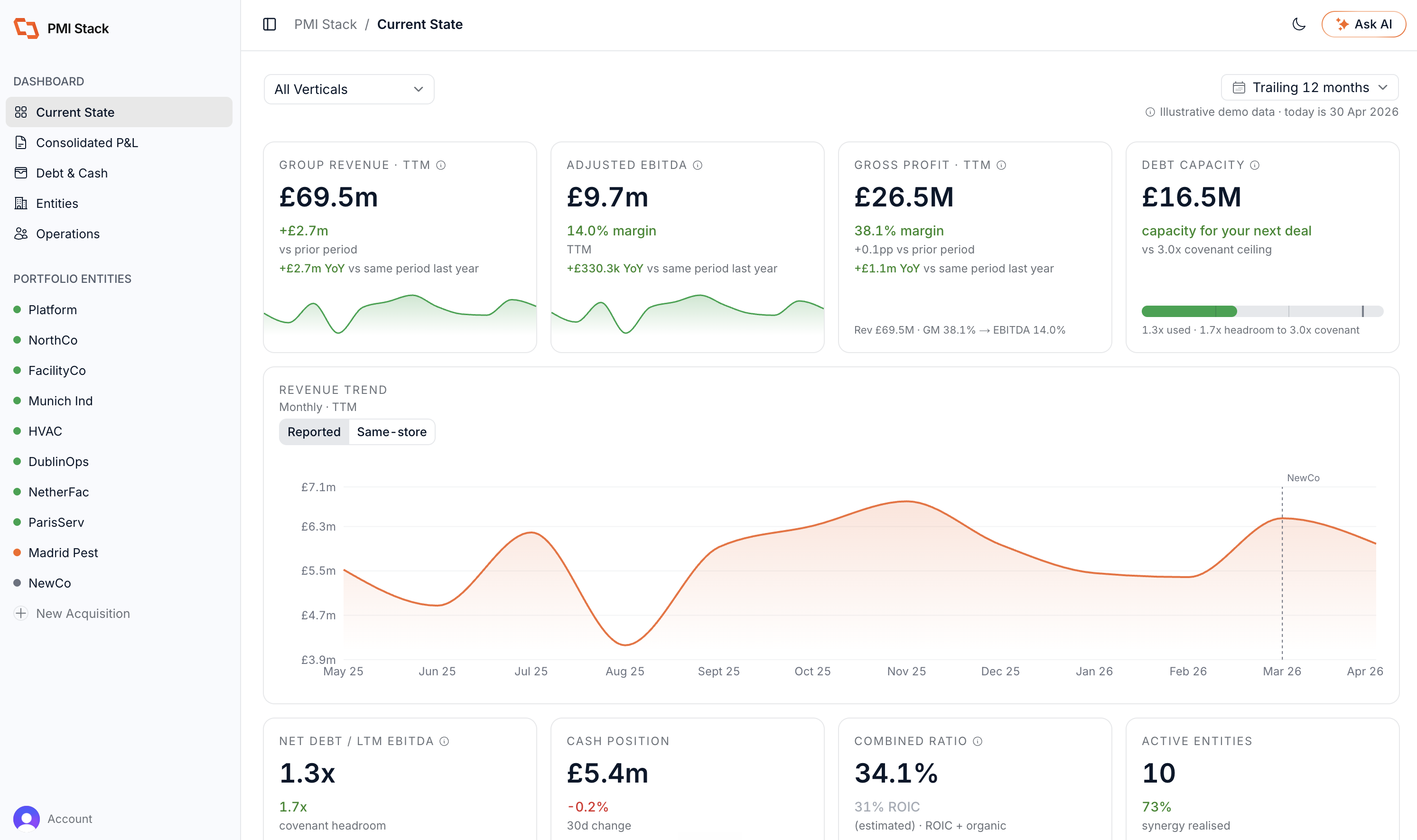
Task: Click the illustrative demo data info icon
Action: point(1150,112)
